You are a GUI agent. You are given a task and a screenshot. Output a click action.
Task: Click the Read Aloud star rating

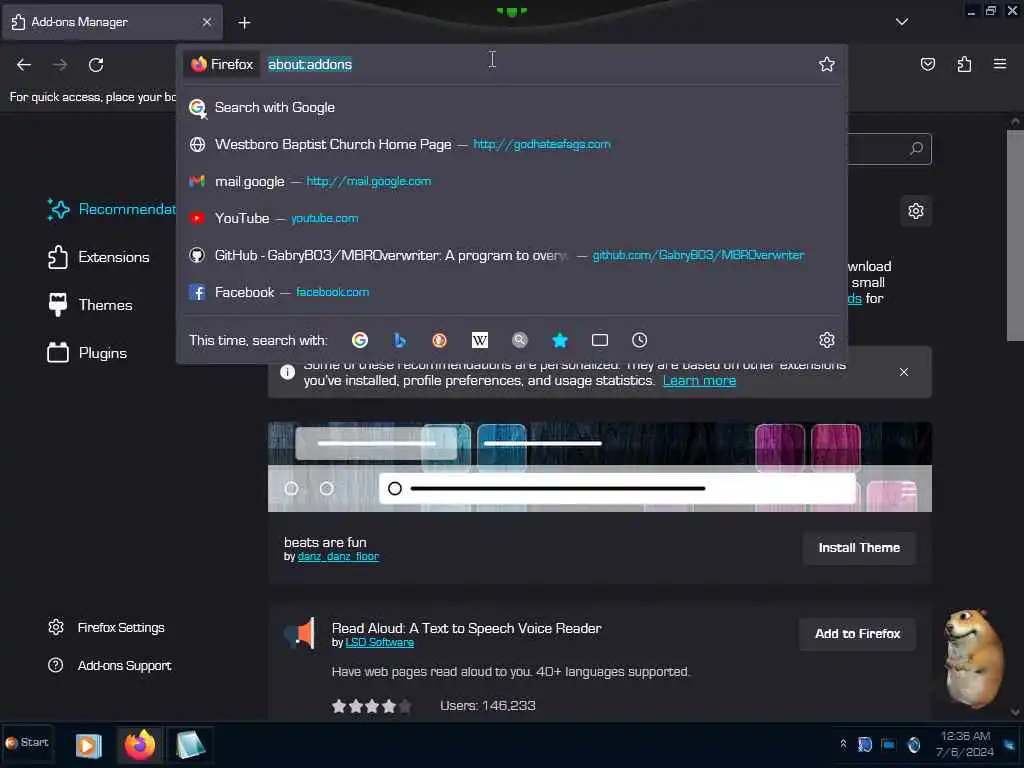tap(372, 706)
